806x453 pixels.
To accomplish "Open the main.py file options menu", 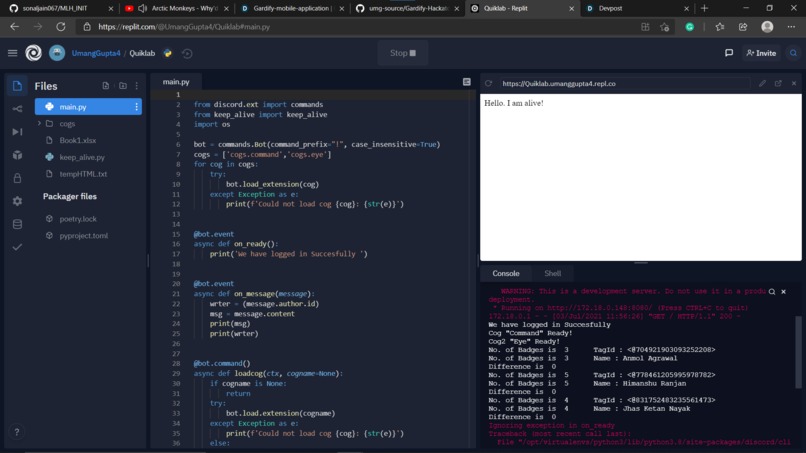I will (x=136, y=107).
